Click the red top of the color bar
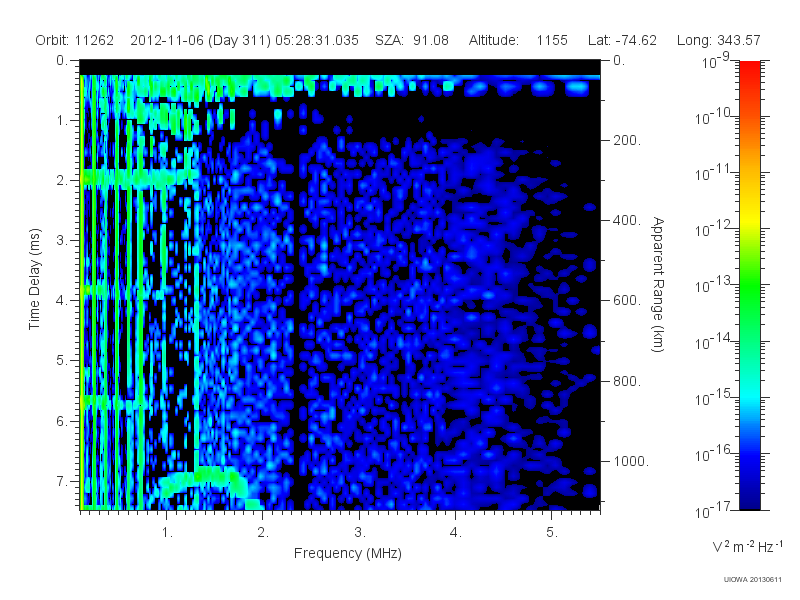Screen dimensions: 800x600 750,69
